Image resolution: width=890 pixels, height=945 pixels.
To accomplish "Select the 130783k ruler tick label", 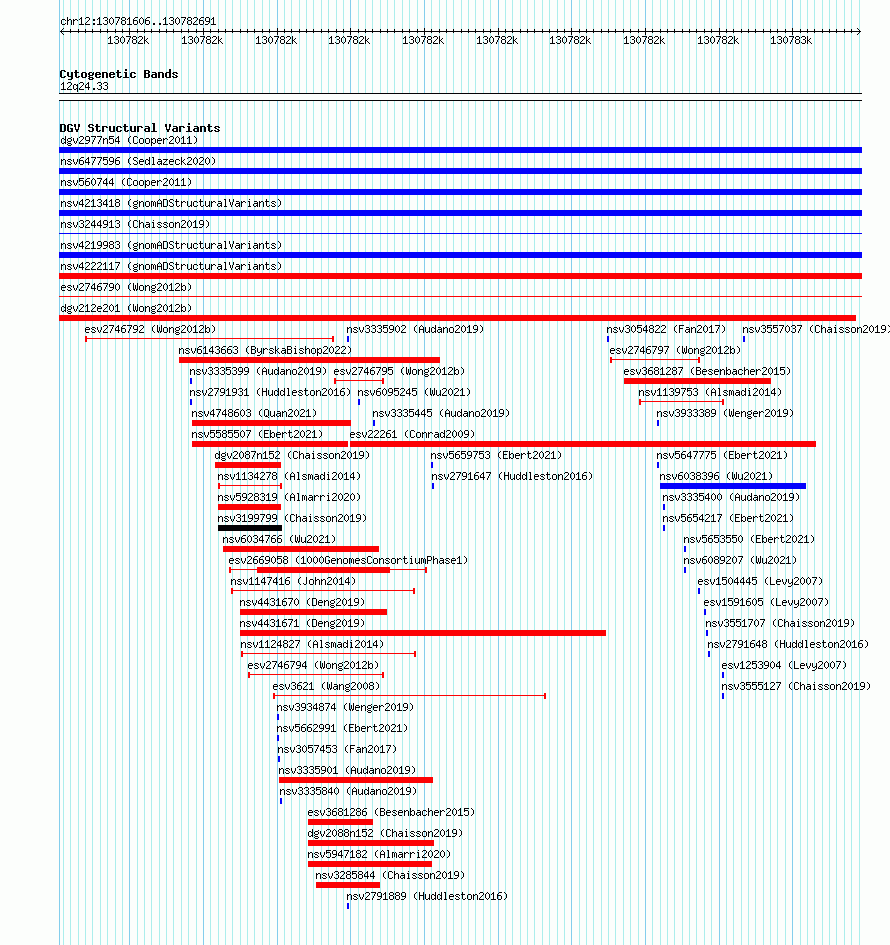I will coord(791,40).
